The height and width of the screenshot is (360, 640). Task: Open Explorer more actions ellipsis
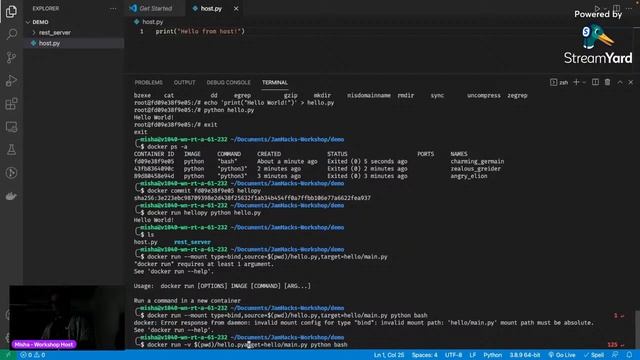point(113,8)
